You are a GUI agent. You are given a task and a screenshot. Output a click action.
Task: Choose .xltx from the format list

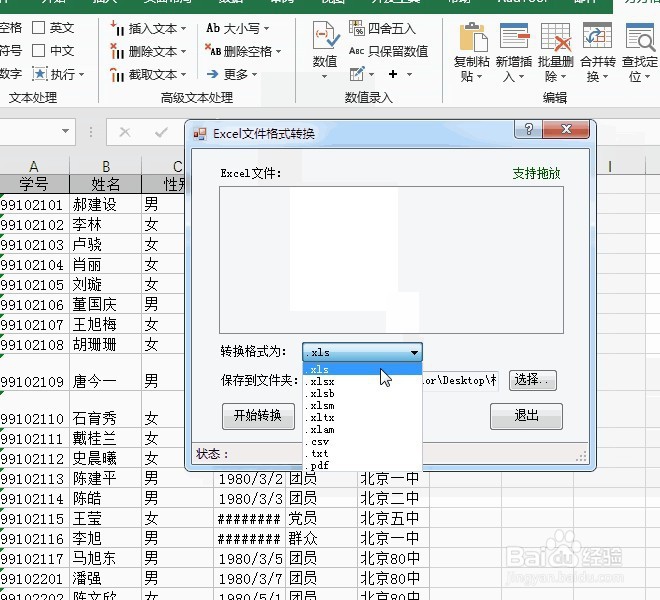[x=362, y=418]
